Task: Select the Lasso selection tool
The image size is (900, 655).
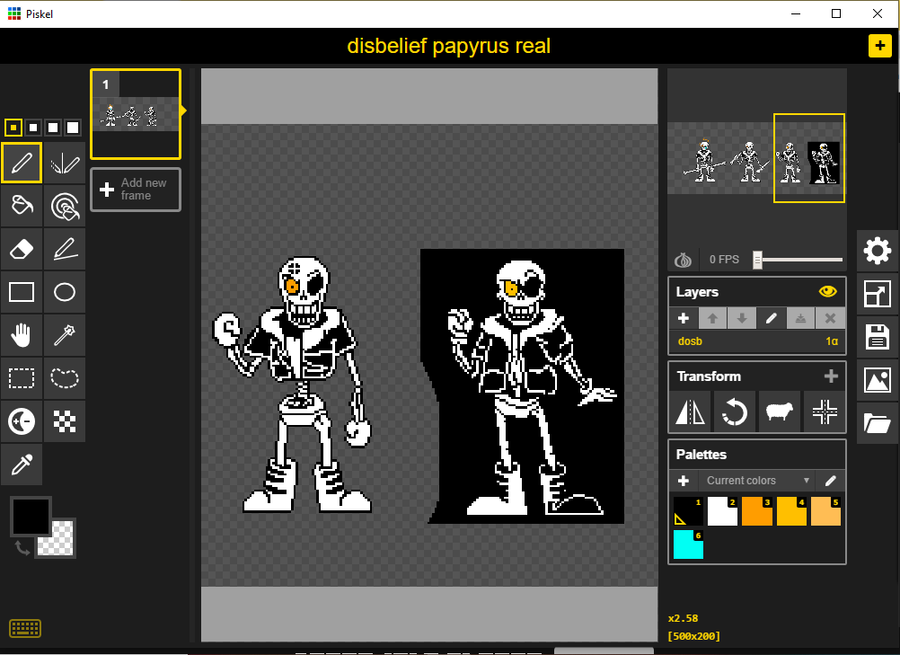Action: (x=65, y=378)
